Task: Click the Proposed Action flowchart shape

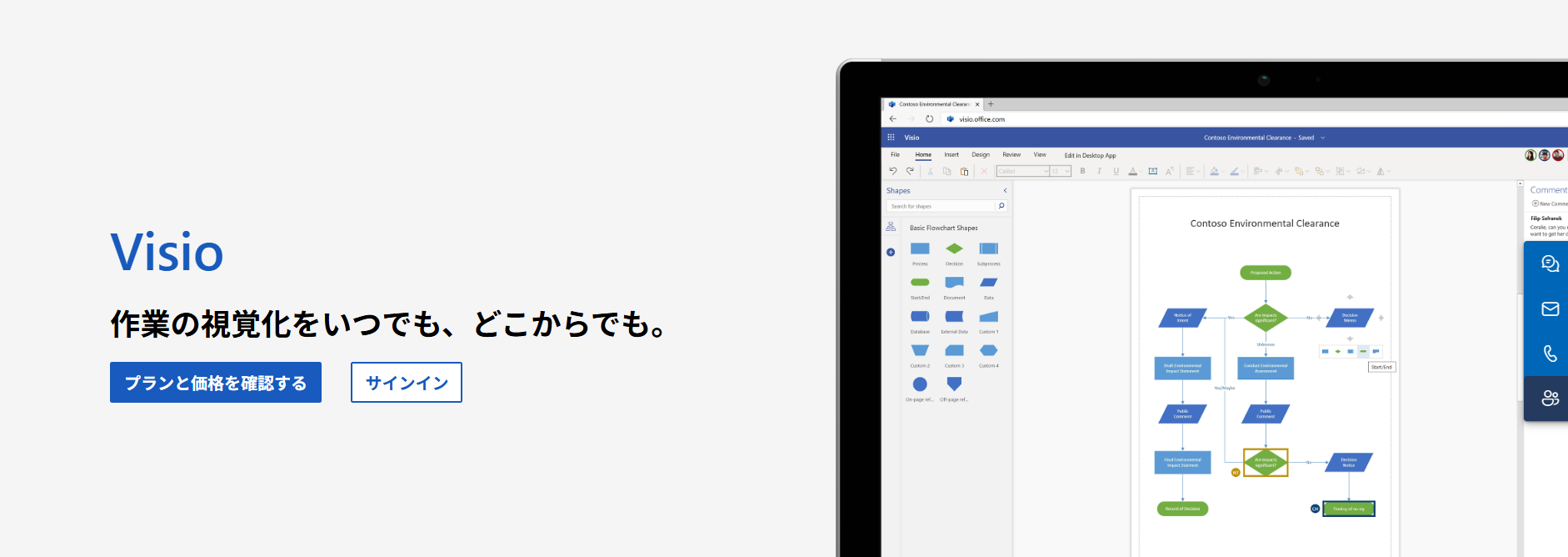Action: pyautogui.click(x=1266, y=273)
